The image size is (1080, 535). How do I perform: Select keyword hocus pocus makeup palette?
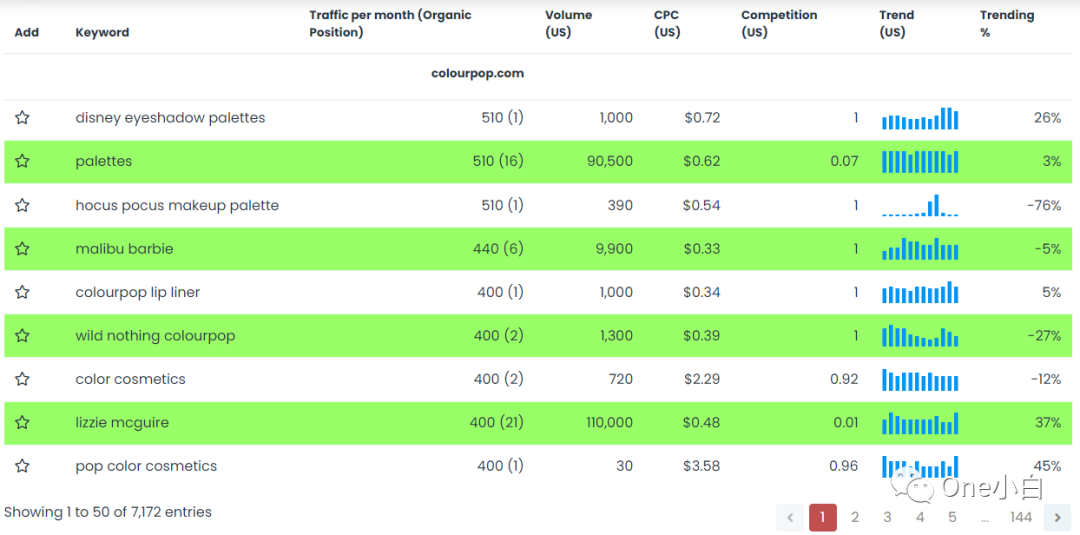[x=177, y=205]
